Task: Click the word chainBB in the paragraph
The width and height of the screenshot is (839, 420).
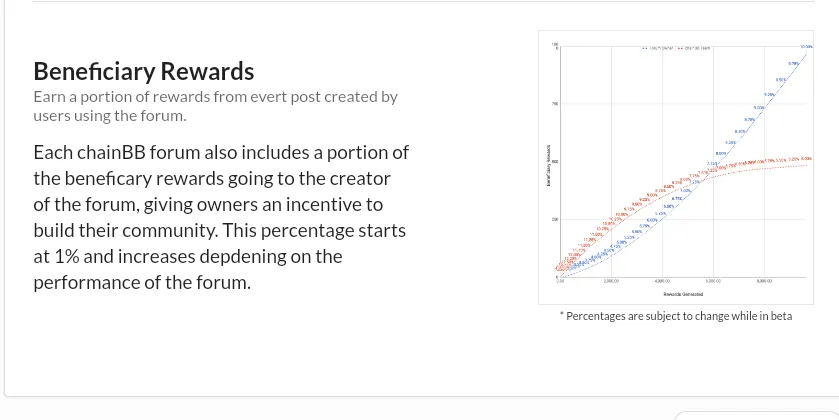Action: pos(111,152)
